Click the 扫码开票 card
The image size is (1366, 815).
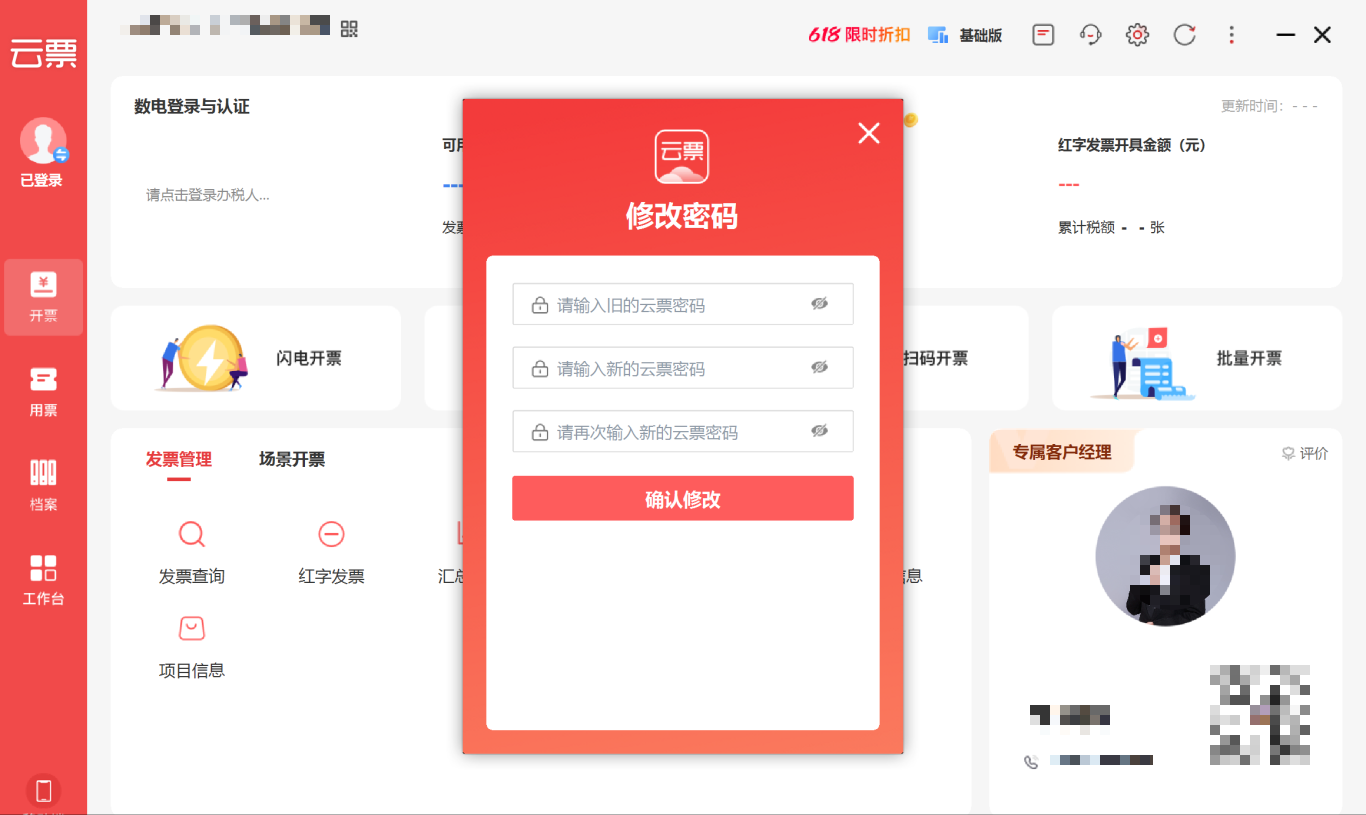tap(936, 358)
